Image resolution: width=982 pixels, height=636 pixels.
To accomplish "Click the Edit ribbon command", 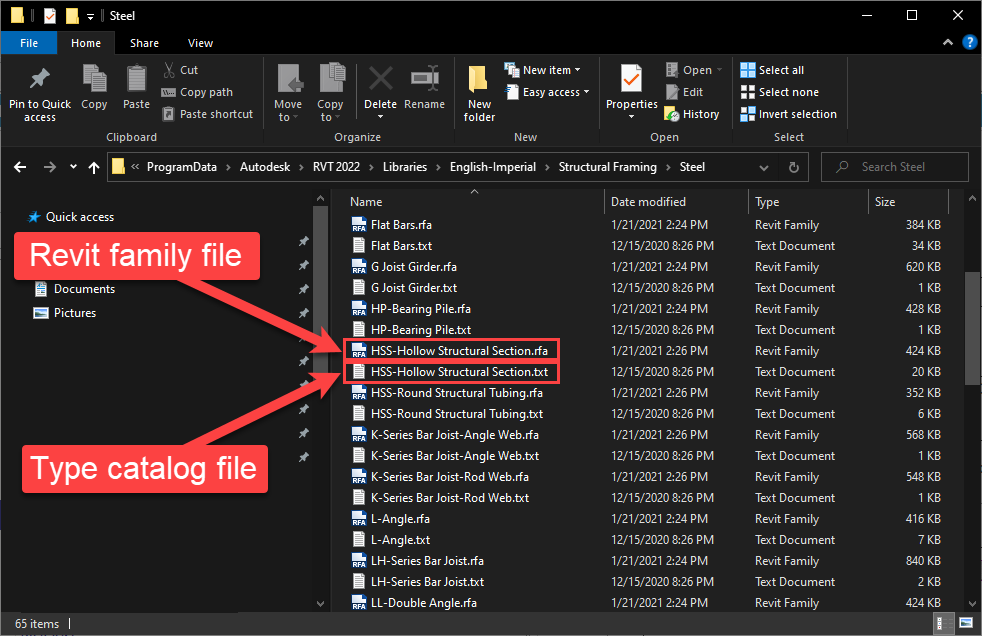I will point(685,92).
